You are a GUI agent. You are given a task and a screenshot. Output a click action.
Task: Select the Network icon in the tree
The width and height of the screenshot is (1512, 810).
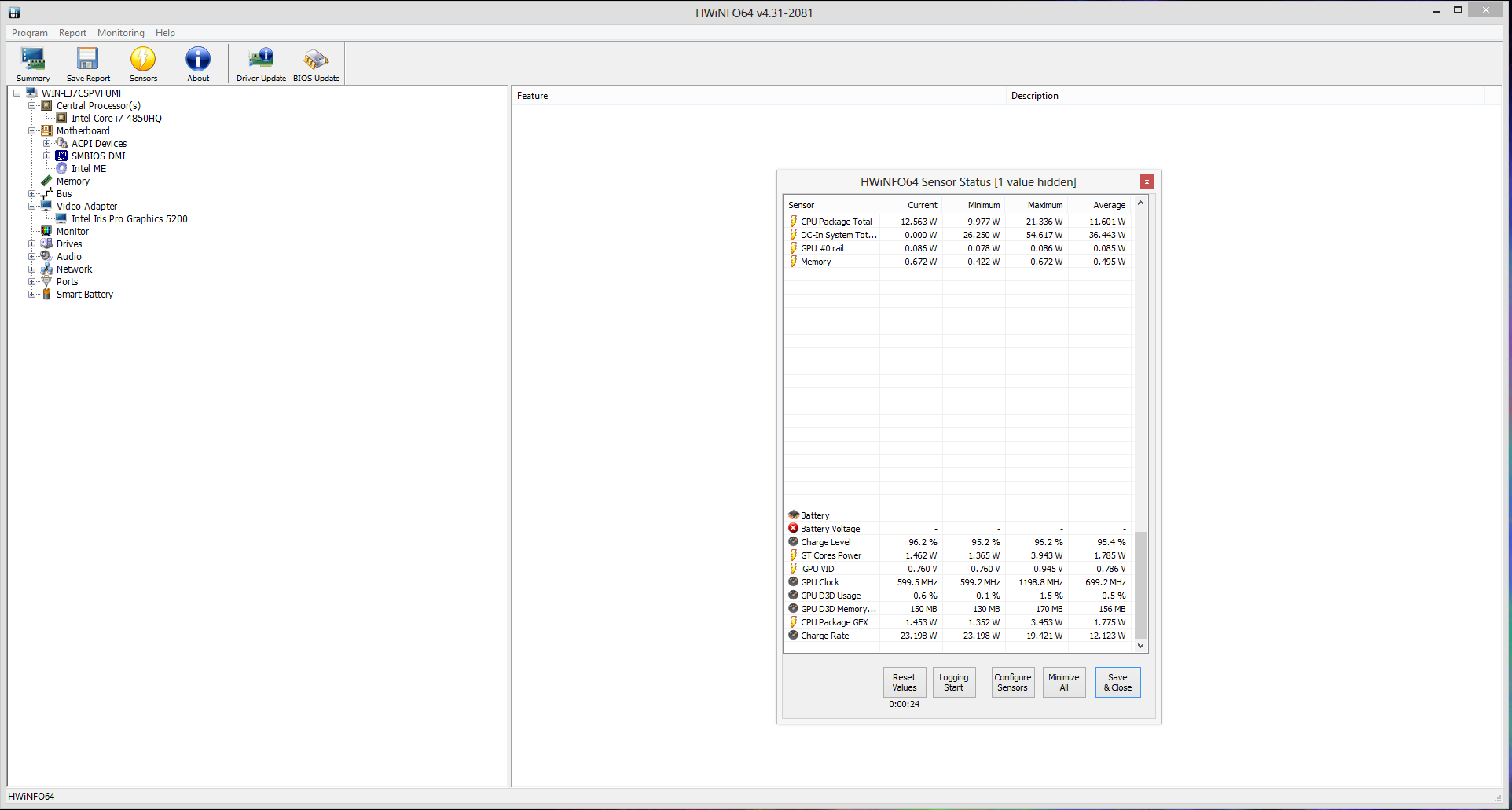46,269
